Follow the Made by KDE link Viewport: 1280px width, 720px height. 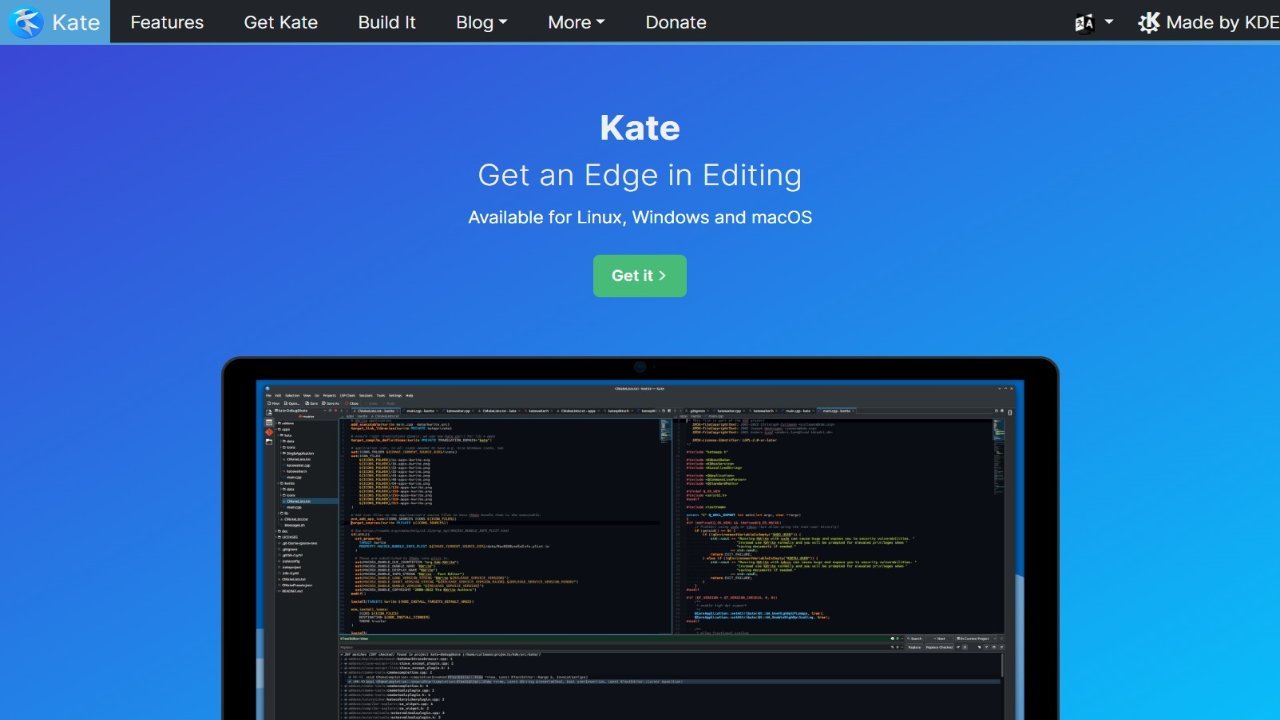(1209, 22)
